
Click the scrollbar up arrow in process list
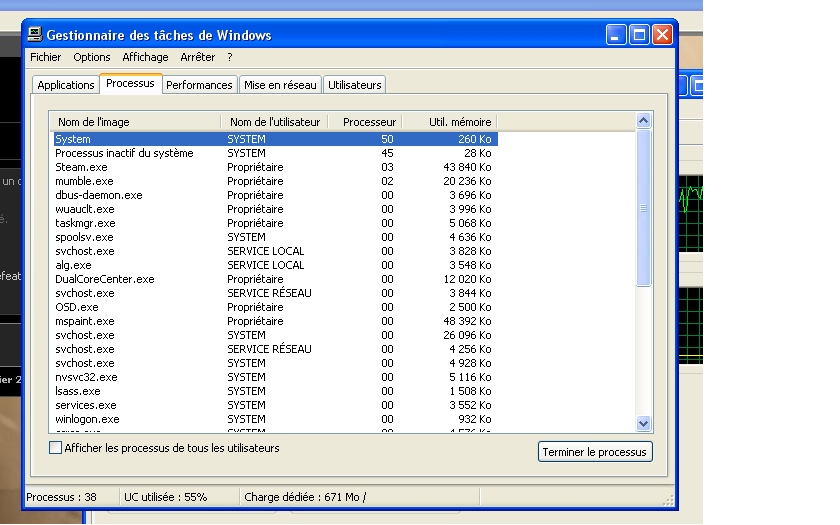coord(643,121)
